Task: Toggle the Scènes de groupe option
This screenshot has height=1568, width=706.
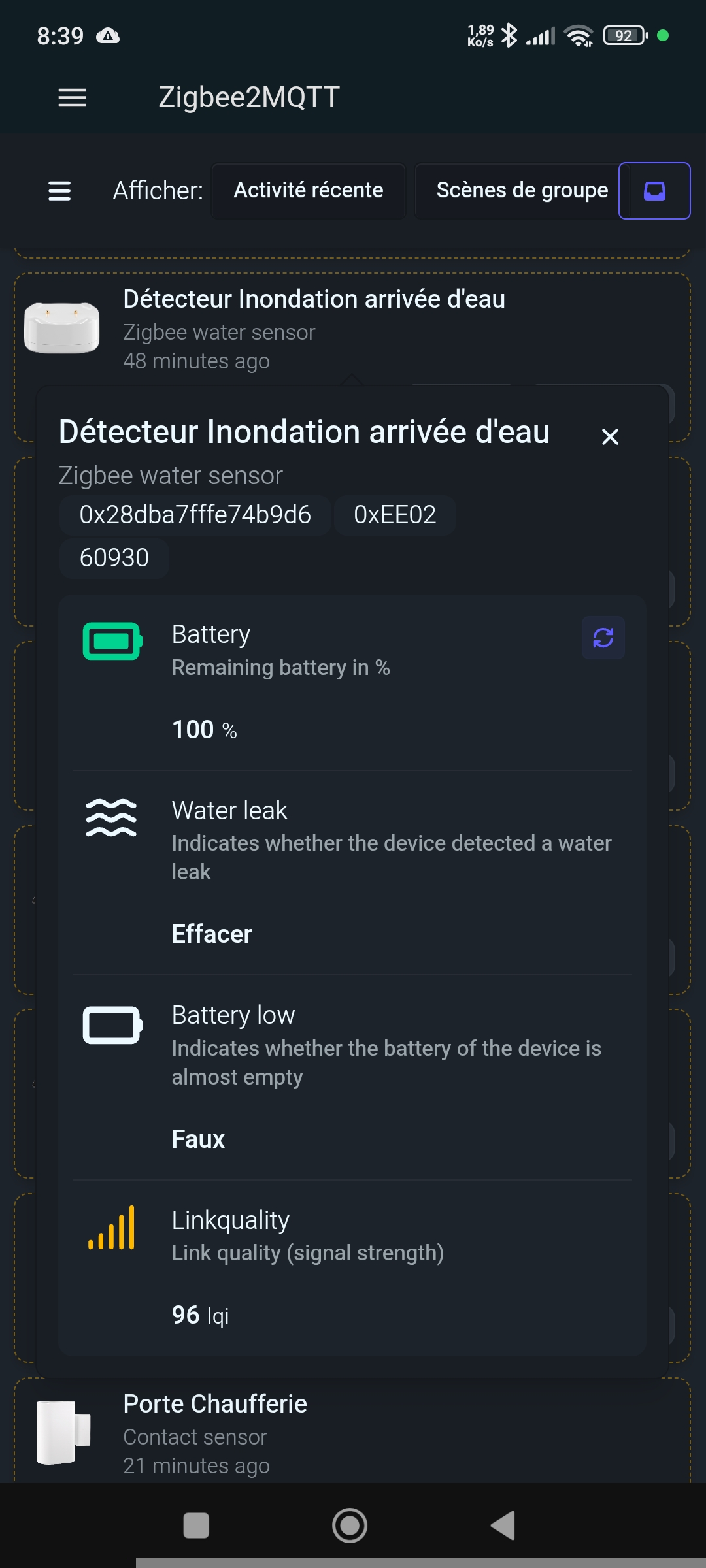Action: click(522, 191)
